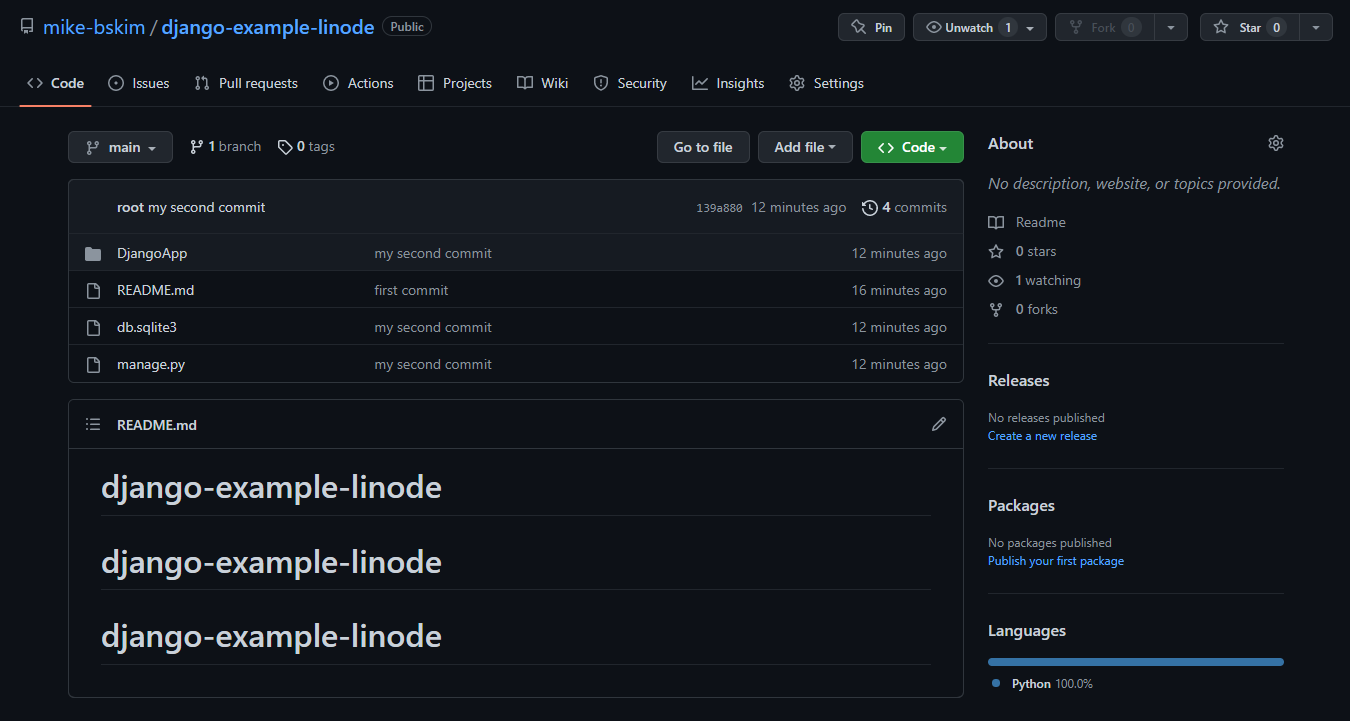Open the Issues tab
This screenshot has width=1350, height=721.
click(139, 83)
